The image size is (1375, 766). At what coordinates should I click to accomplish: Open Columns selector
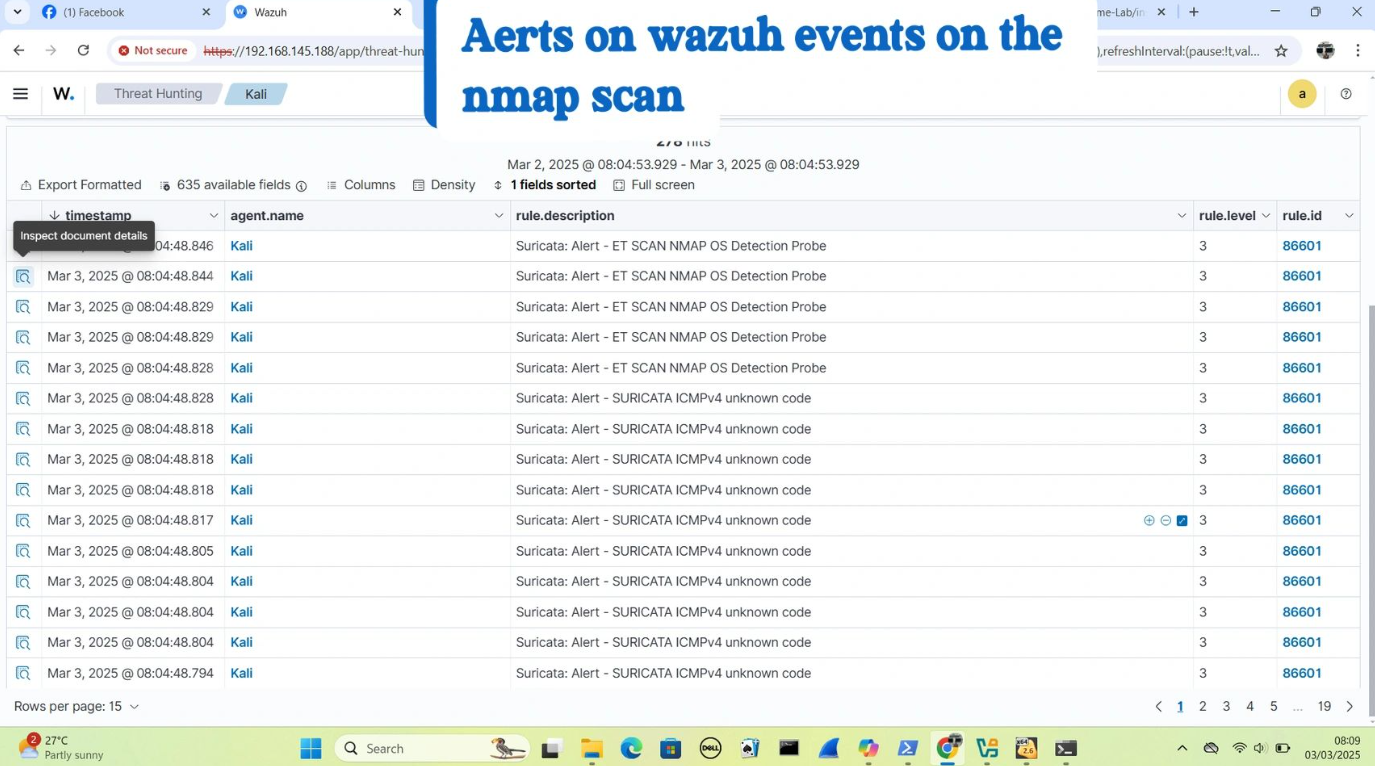pos(360,185)
